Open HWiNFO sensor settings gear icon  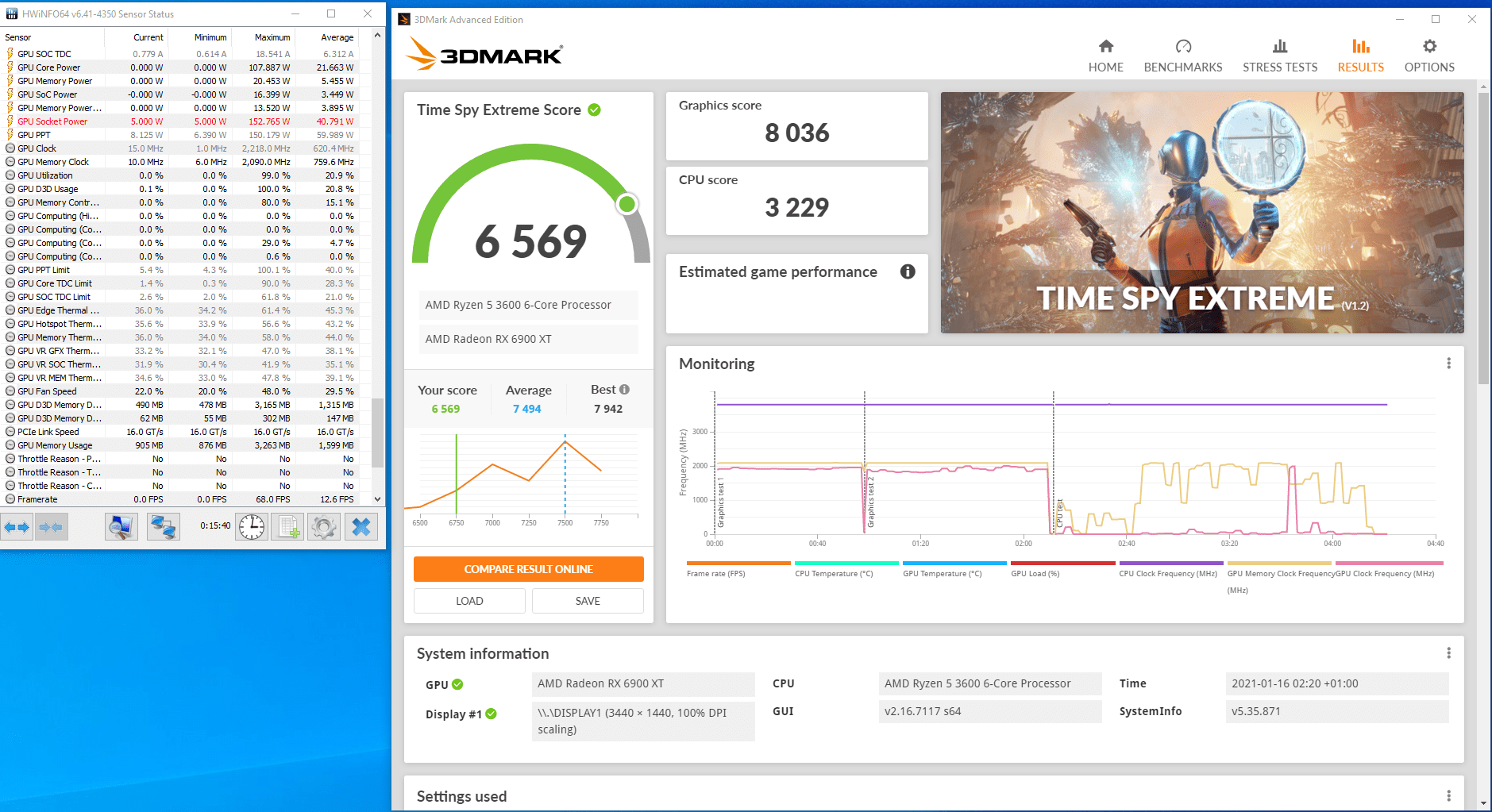coord(324,527)
